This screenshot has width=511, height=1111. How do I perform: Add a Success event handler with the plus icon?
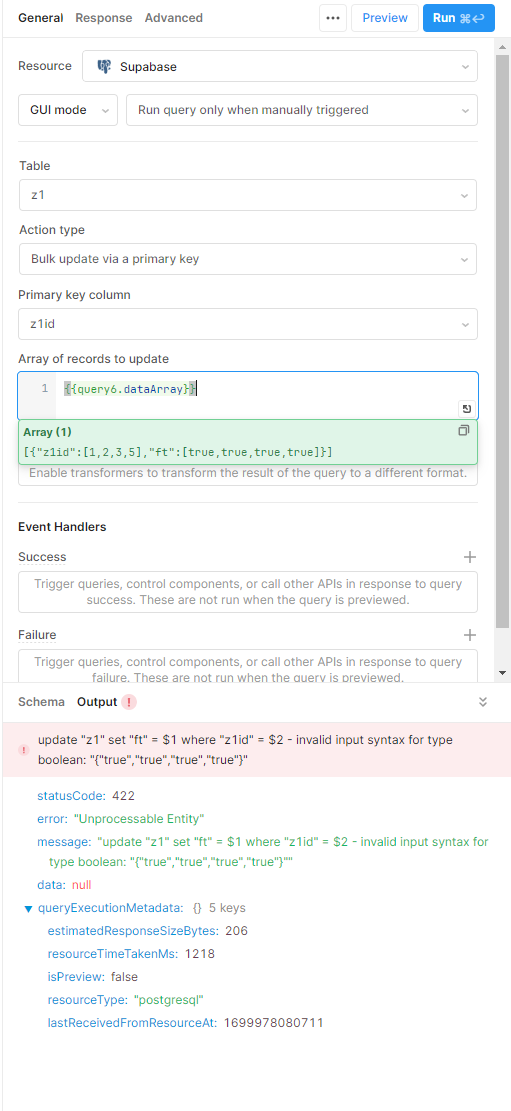point(469,557)
